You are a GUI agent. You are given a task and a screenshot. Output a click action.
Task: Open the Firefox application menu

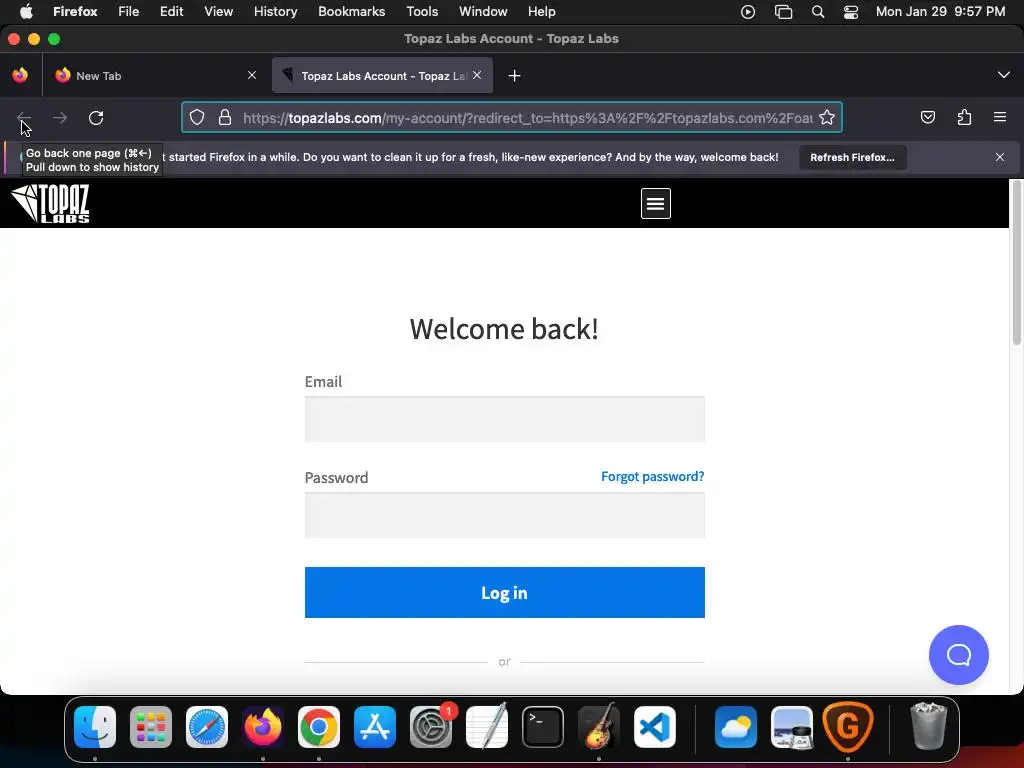[1000, 118]
